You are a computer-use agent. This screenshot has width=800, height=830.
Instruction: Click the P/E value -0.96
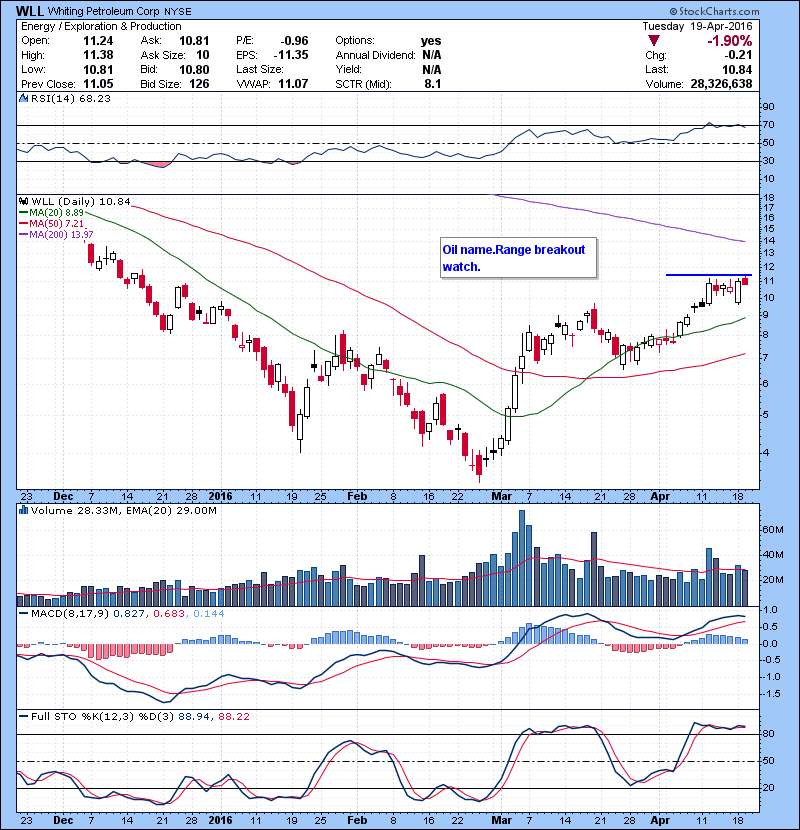pos(294,41)
